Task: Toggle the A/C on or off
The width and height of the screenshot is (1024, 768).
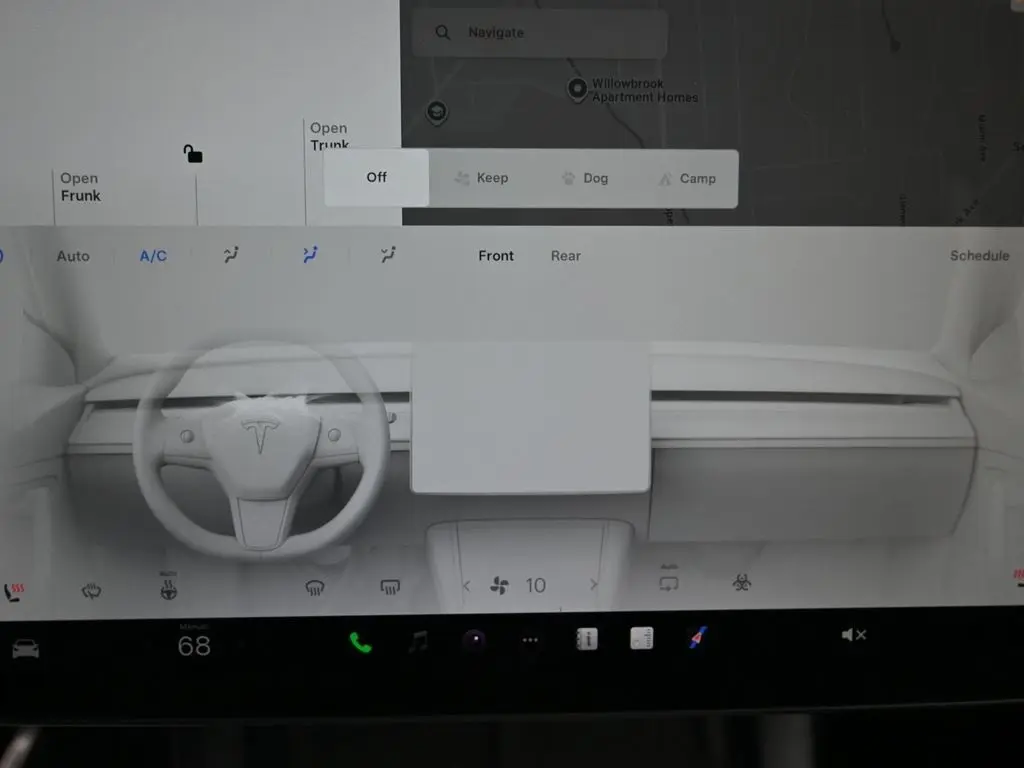Action: coord(153,256)
